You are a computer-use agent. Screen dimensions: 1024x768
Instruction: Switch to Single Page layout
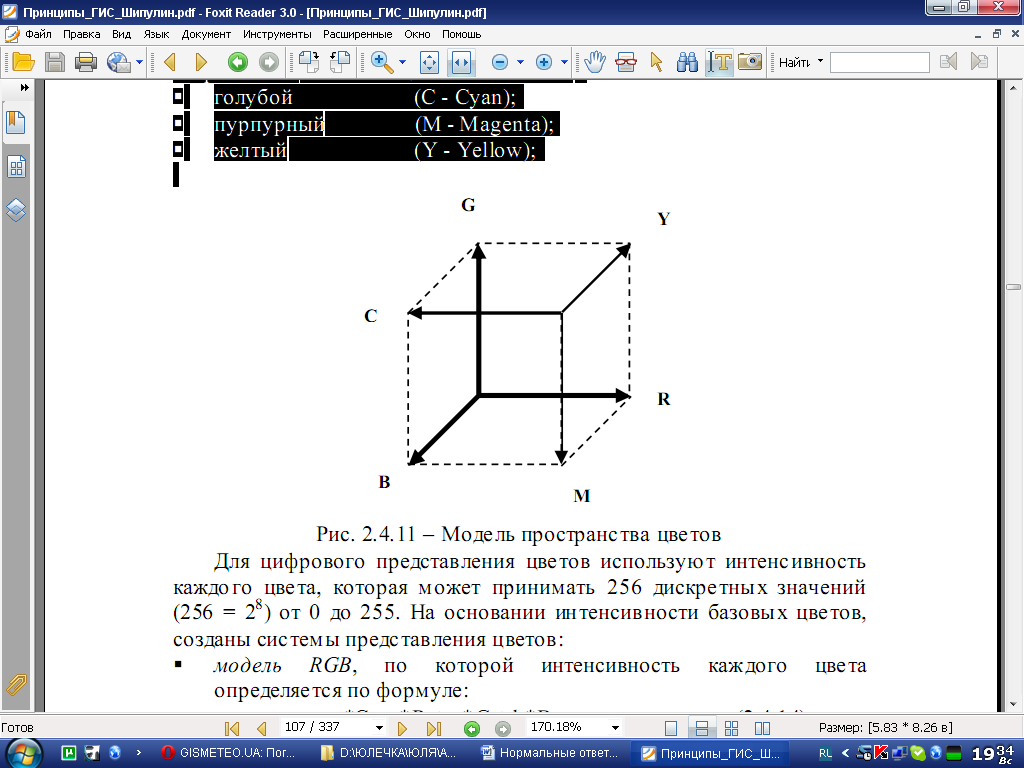click(671, 728)
